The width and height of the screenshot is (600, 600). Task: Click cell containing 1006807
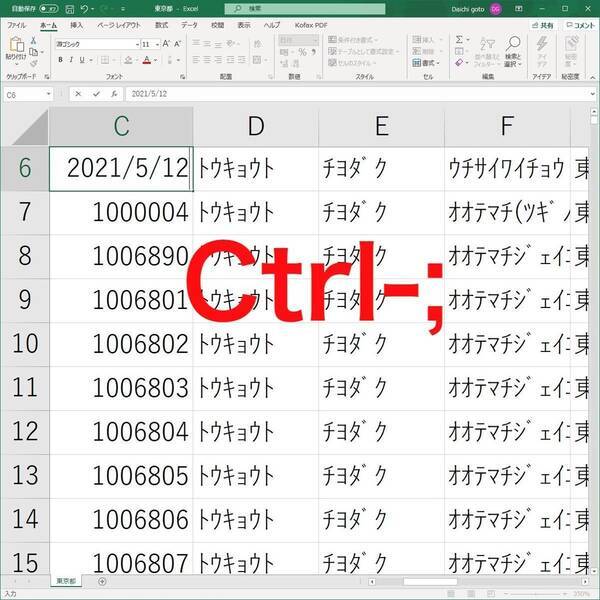(x=121, y=559)
